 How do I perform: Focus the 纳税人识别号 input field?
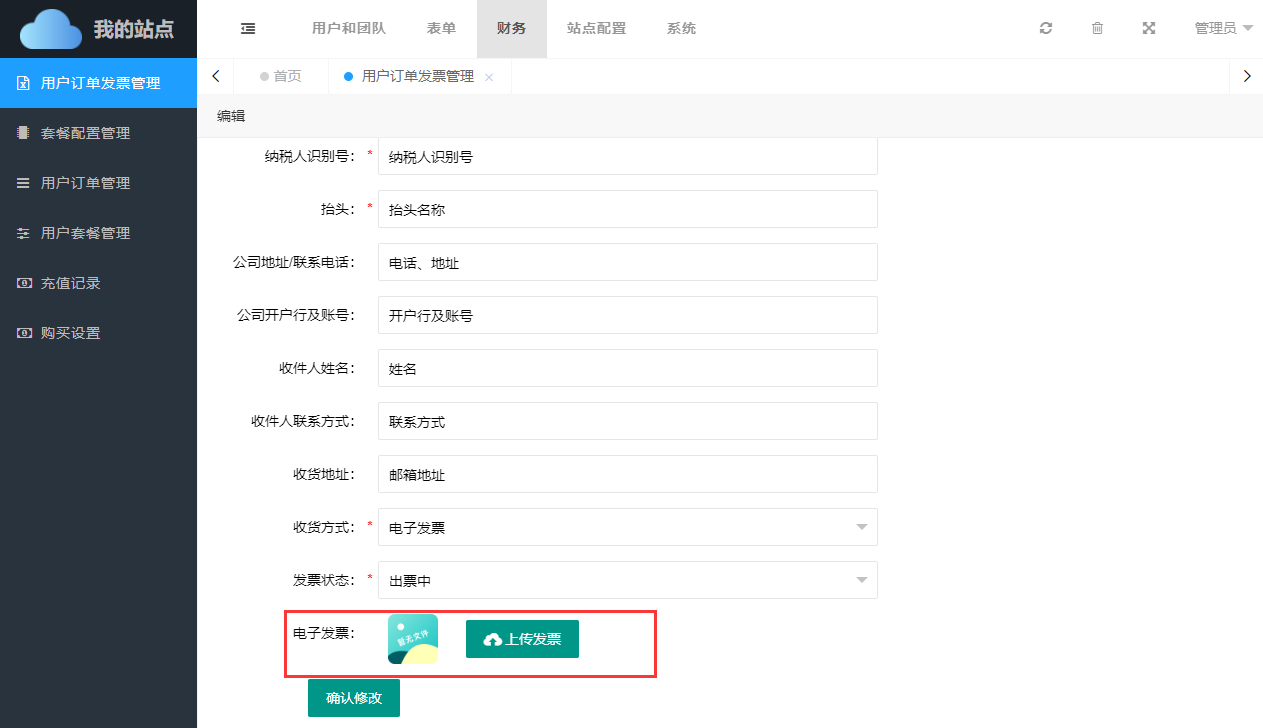point(627,156)
